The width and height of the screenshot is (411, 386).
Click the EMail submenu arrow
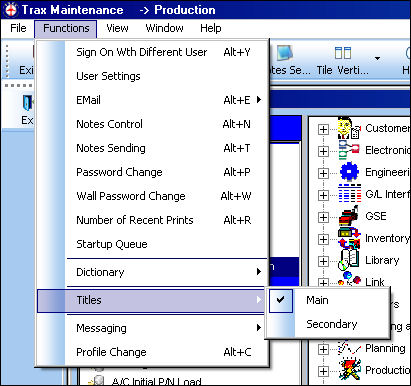click(x=259, y=100)
